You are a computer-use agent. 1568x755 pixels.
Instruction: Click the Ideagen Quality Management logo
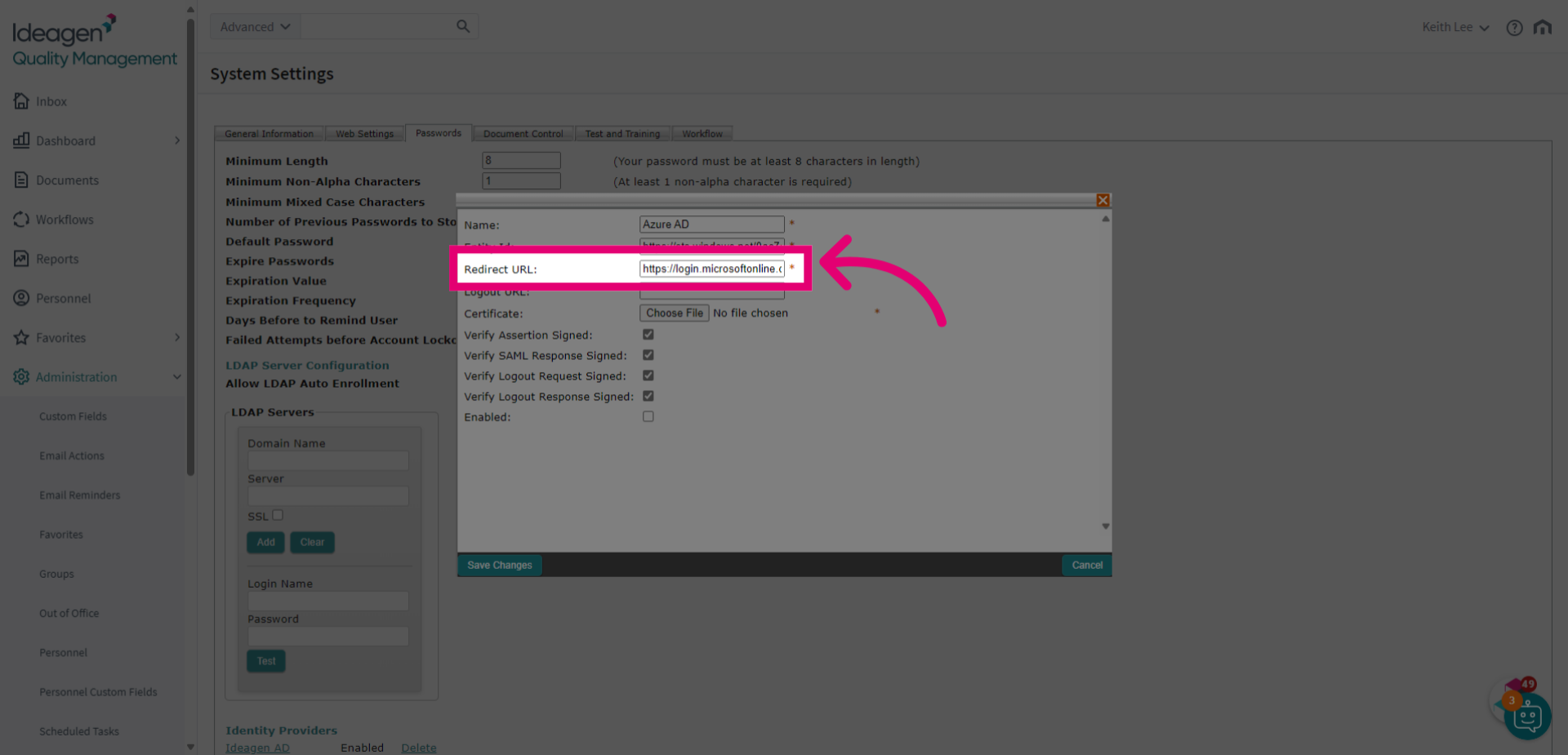coord(94,40)
